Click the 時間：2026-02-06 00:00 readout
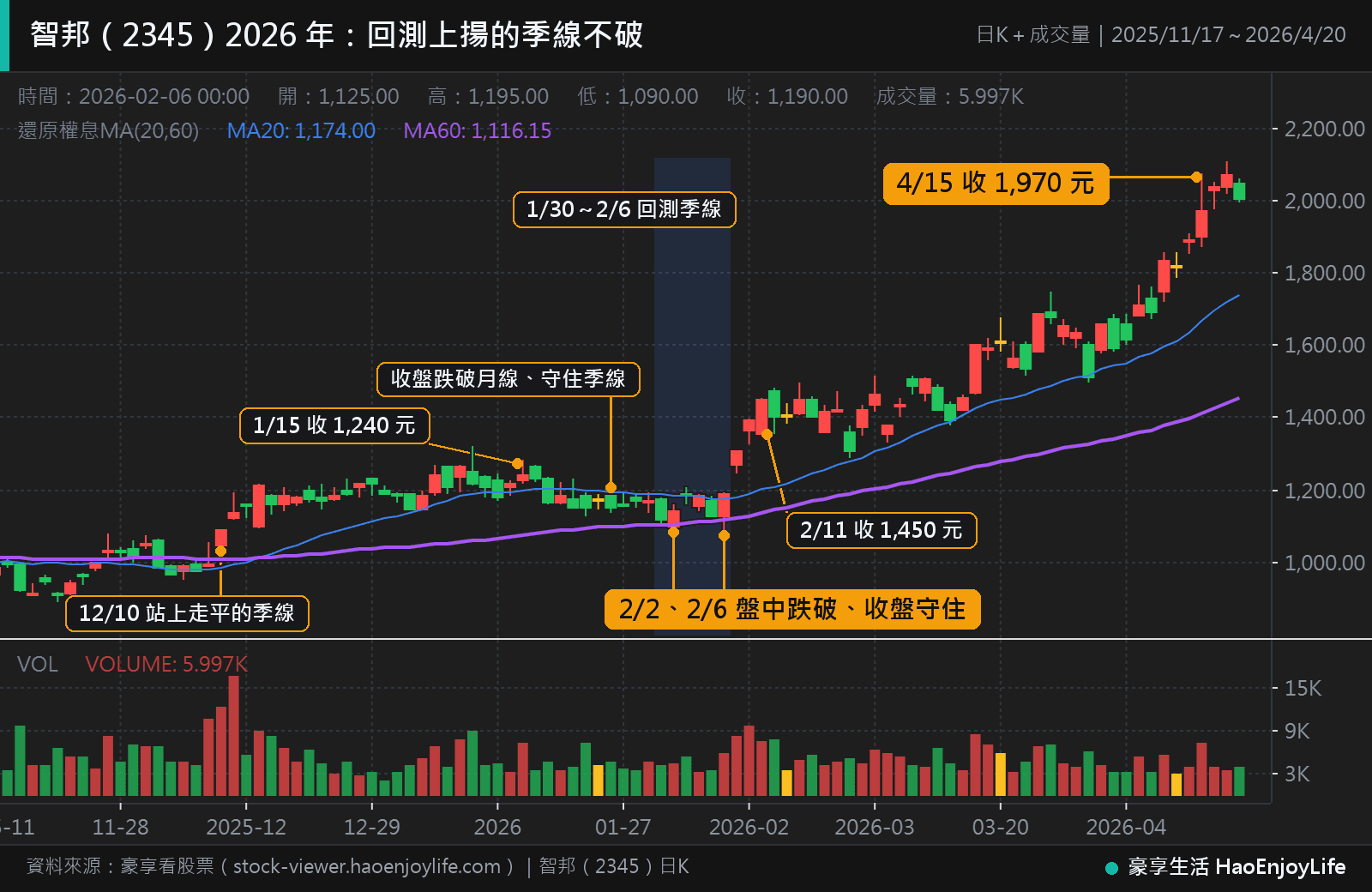This screenshot has height=892, width=1372. coord(134,96)
